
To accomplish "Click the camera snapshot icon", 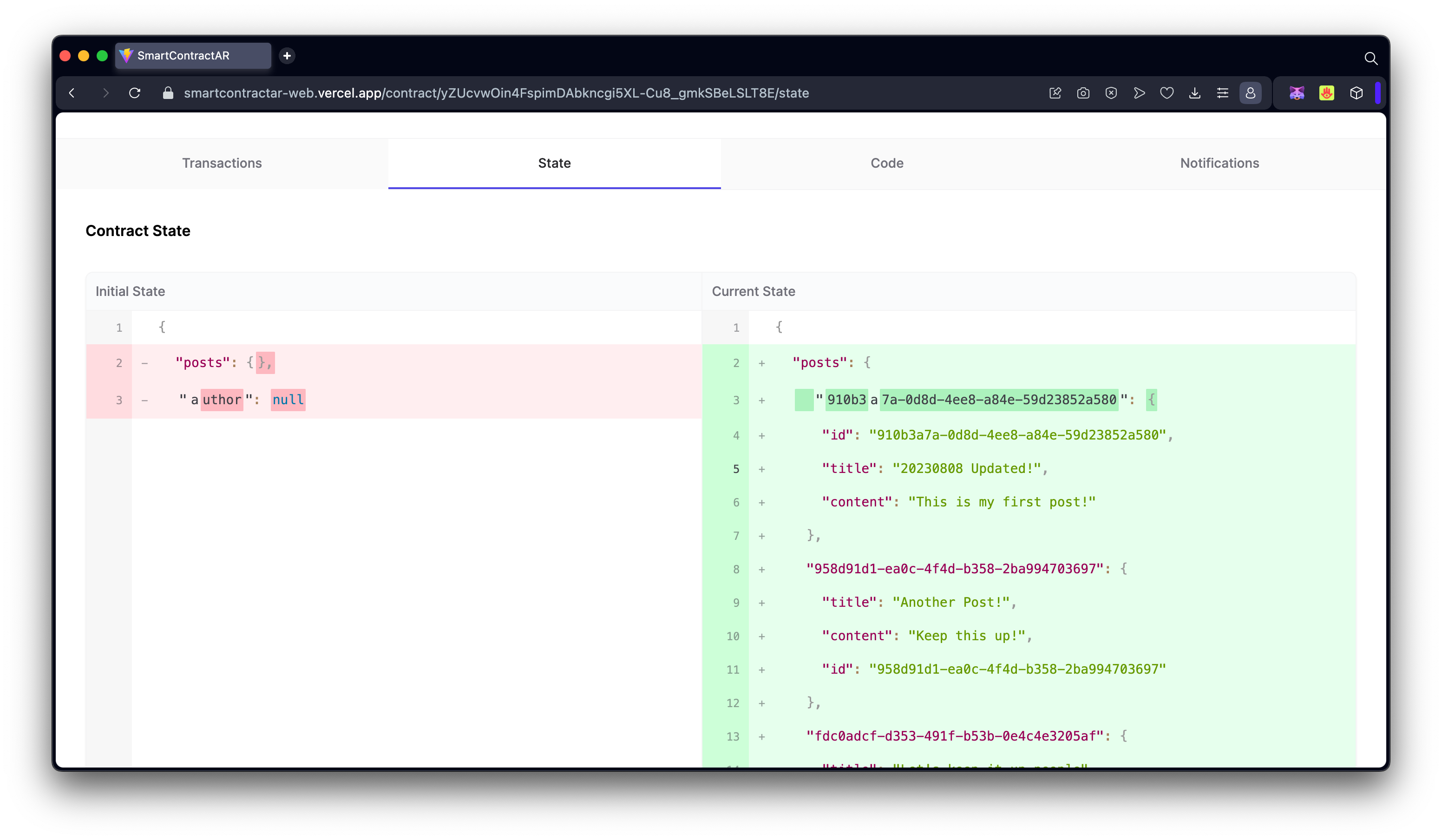I will point(1082,93).
